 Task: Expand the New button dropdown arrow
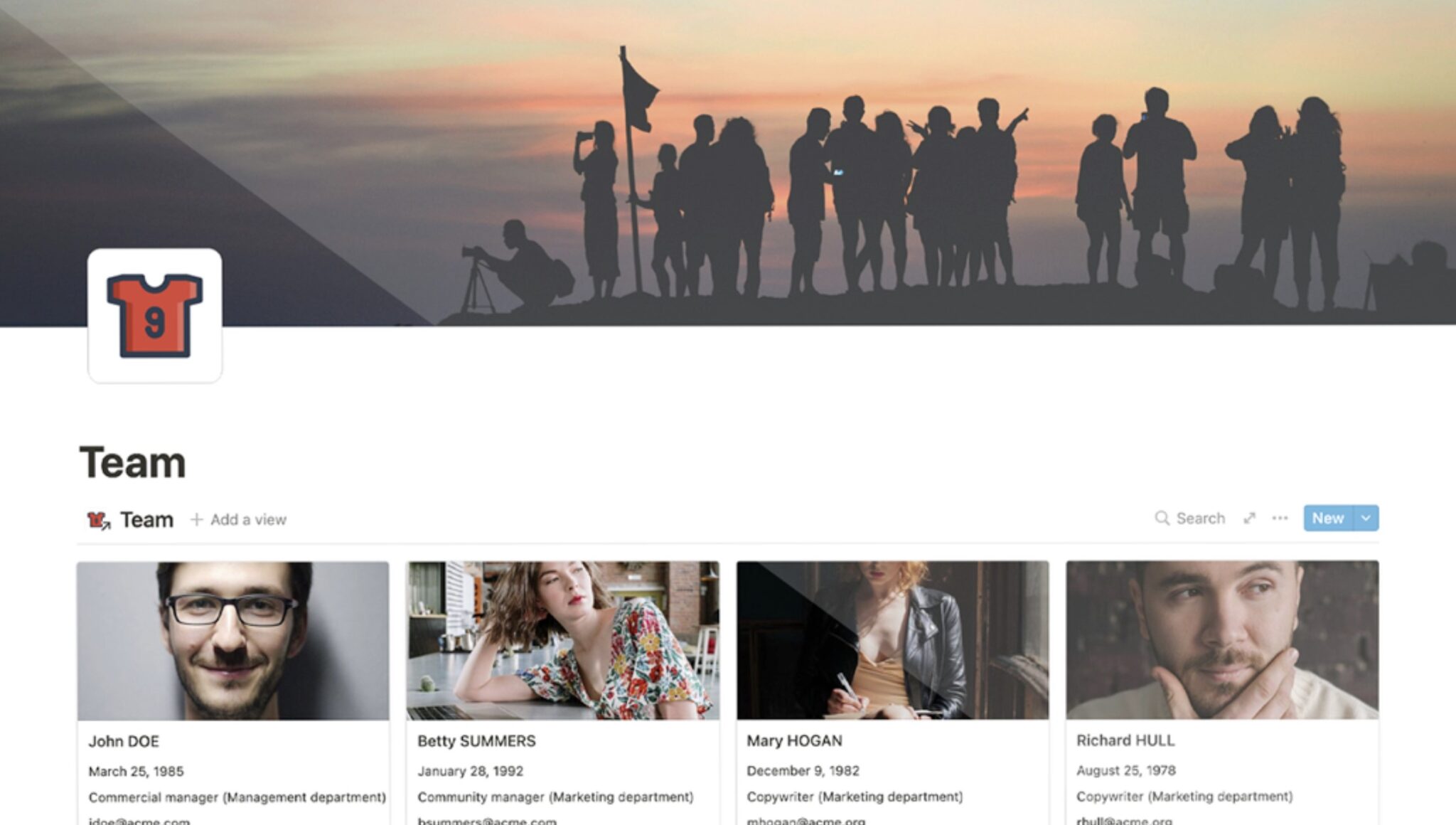[x=1366, y=518]
